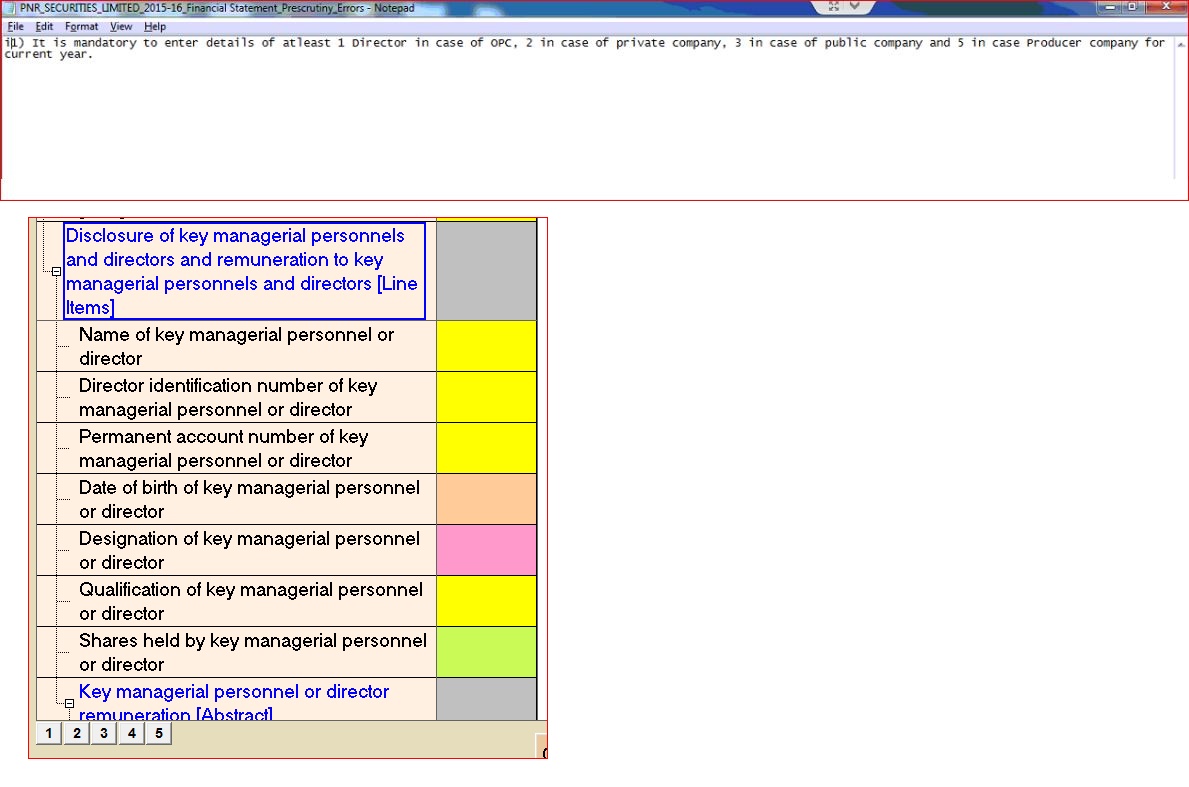
Task: Click the orange cell for Date of birth
Action: click(486, 499)
